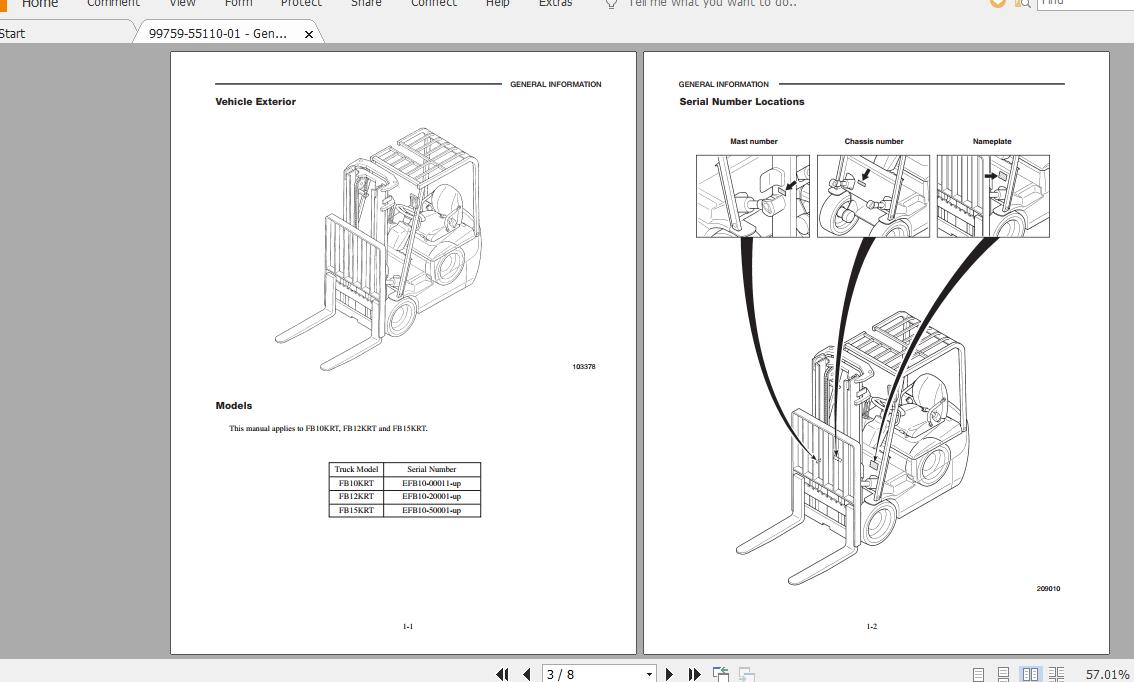
Task: Open the Find search tool
Action: pos(1022,4)
